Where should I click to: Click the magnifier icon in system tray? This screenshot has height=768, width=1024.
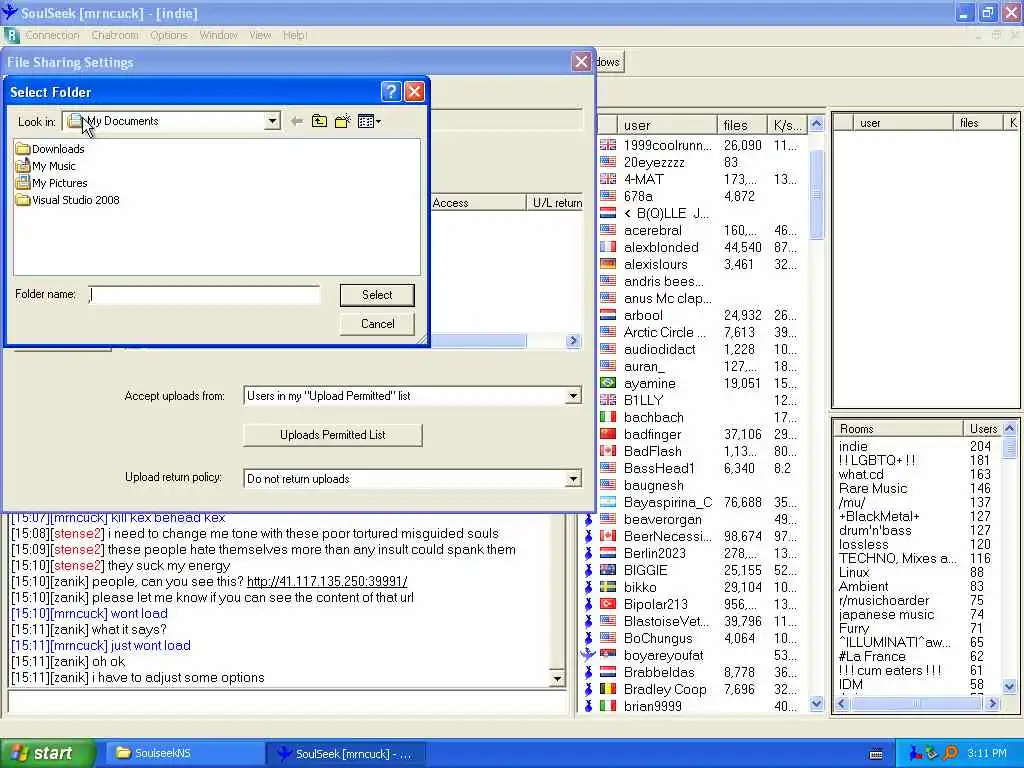951,753
